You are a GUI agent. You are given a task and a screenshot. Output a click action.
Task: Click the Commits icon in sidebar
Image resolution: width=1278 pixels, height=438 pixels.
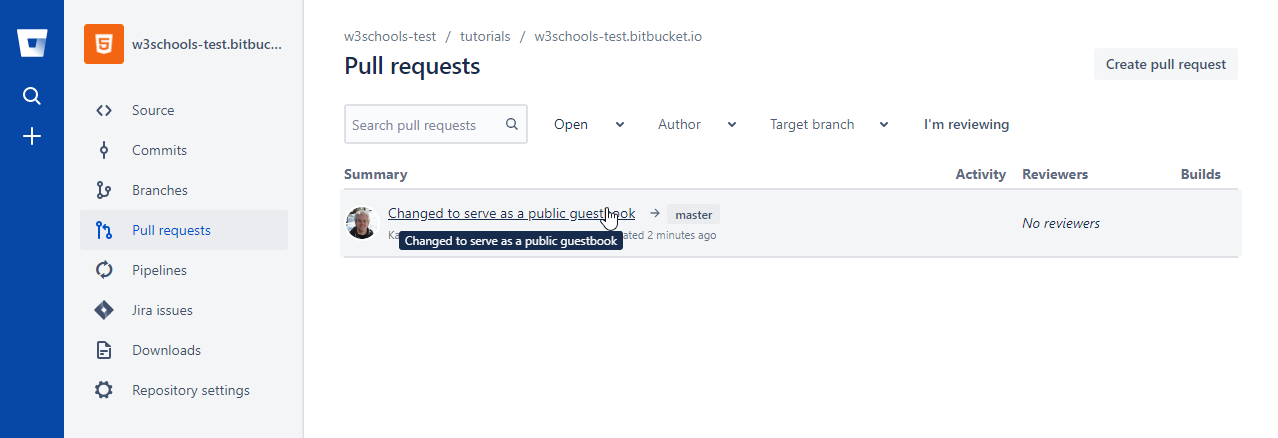coord(104,151)
